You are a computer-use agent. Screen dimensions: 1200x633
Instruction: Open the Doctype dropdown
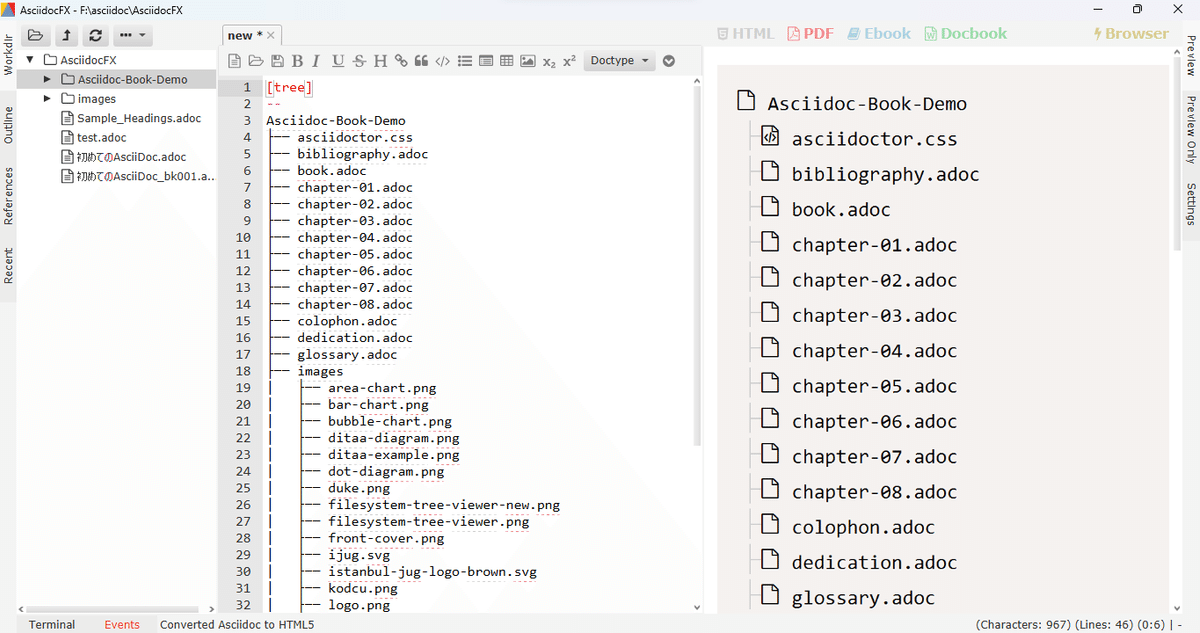point(619,60)
